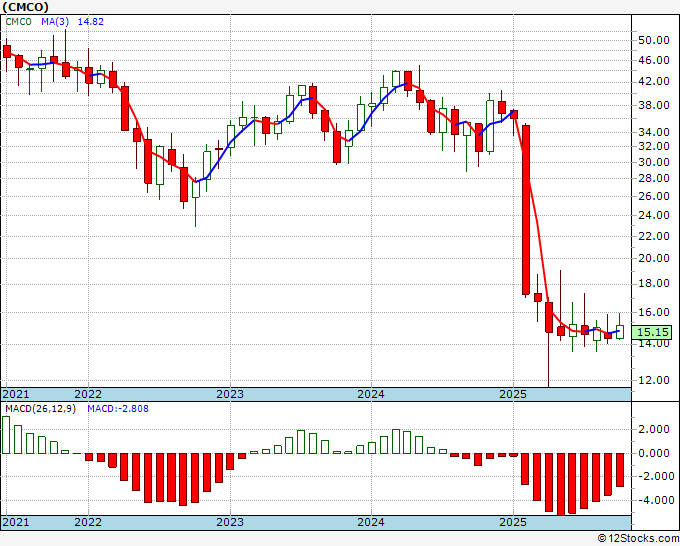Click 2024 on the MACD timeline
Viewport: 680px width, 546px height.
click(371, 522)
